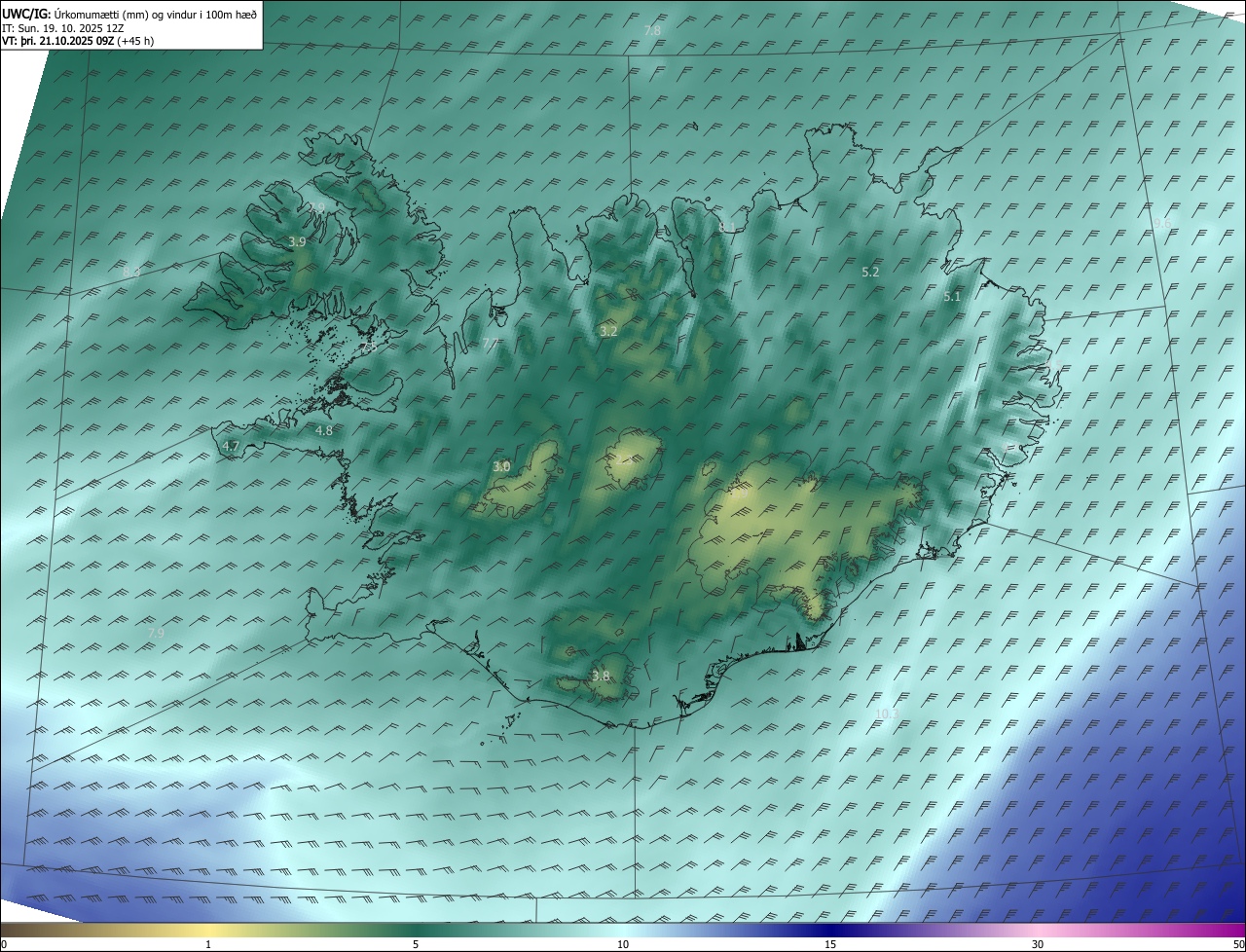Click the 'IT: Sun. 19. 10. 2025 12Z' line
The width and height of the screenshot is (1246, 952).
click(62, 28)
